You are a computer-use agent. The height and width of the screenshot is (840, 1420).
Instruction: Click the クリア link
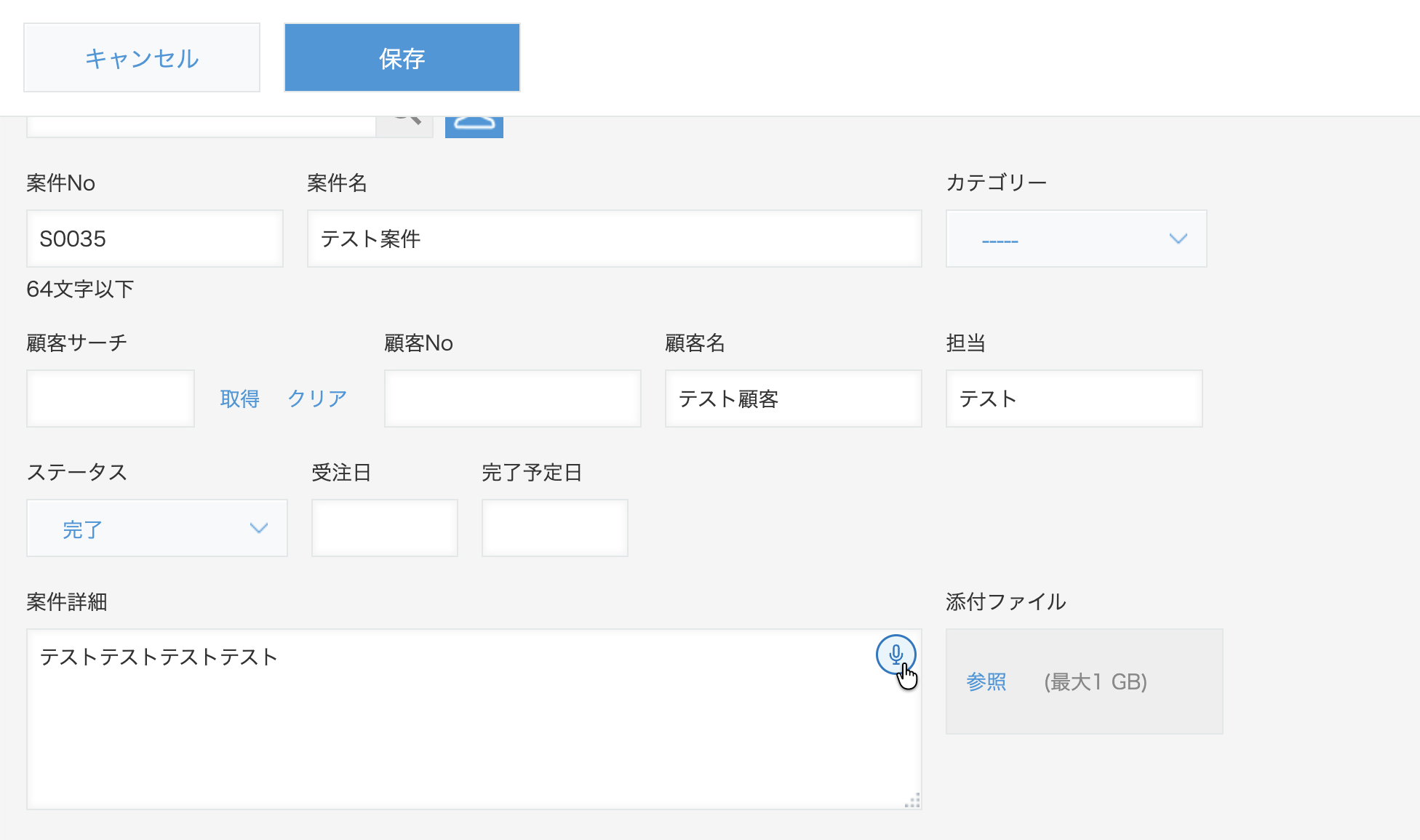317,399
